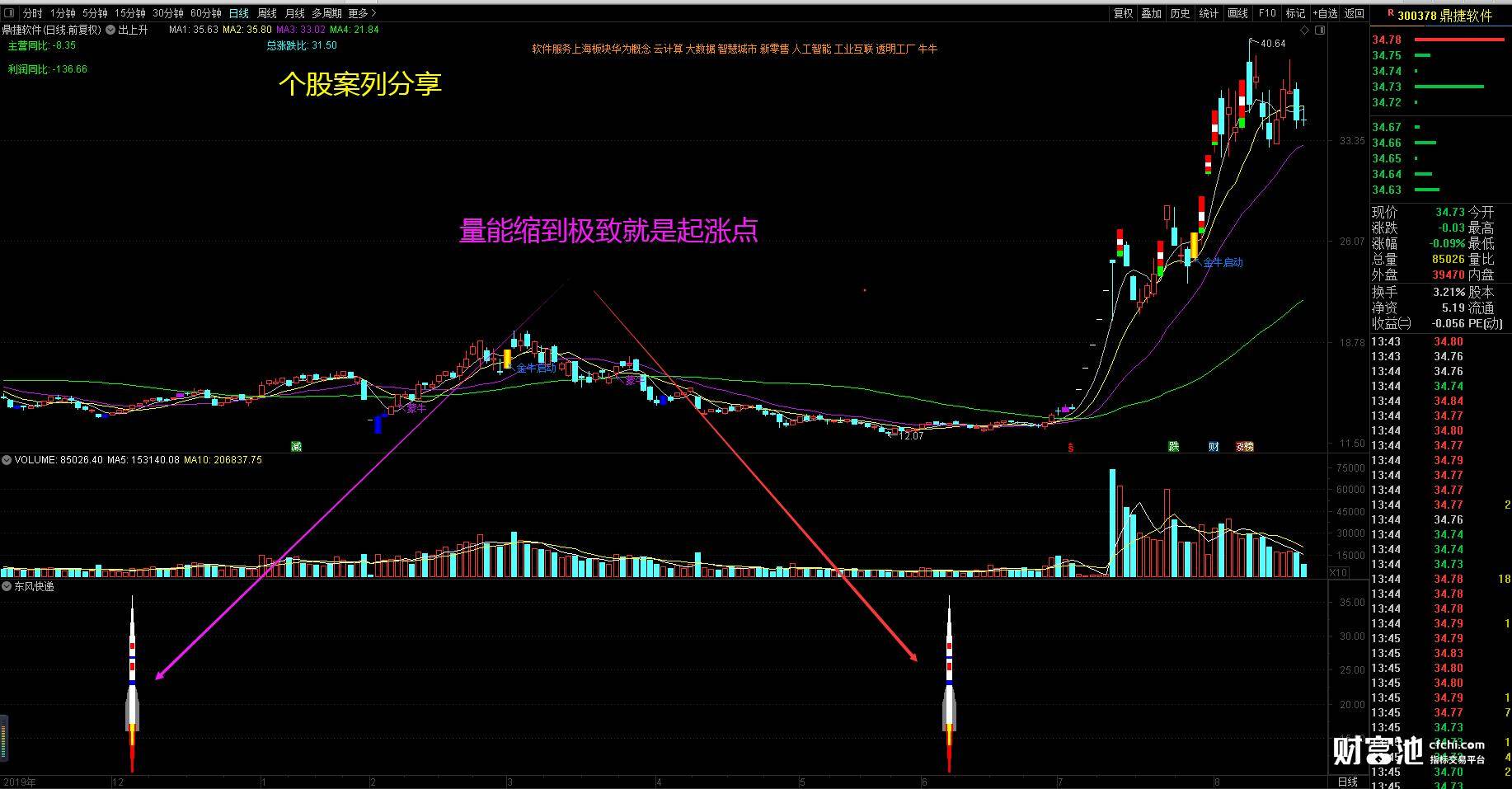
Task: Select the diamond marker icon near chart top
Action: pos(1304,31)
